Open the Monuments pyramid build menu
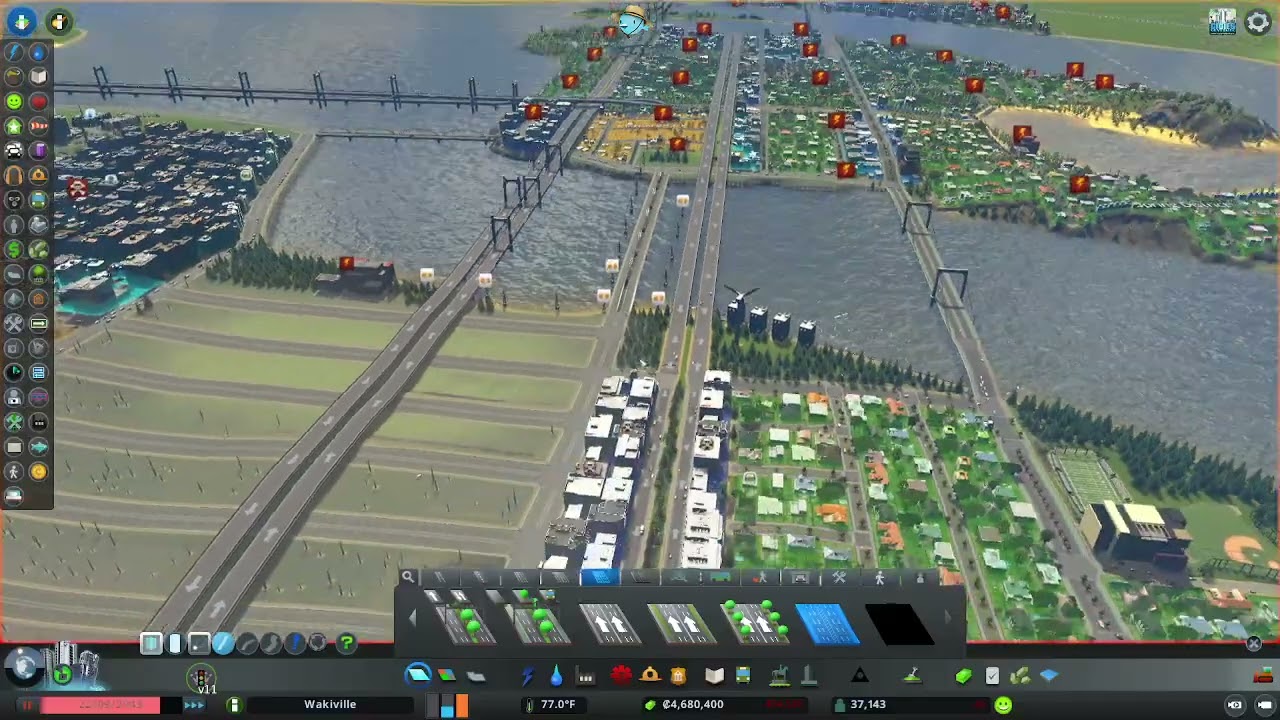Viewport: 1280px width, 720px height. [x=860, y=676]
